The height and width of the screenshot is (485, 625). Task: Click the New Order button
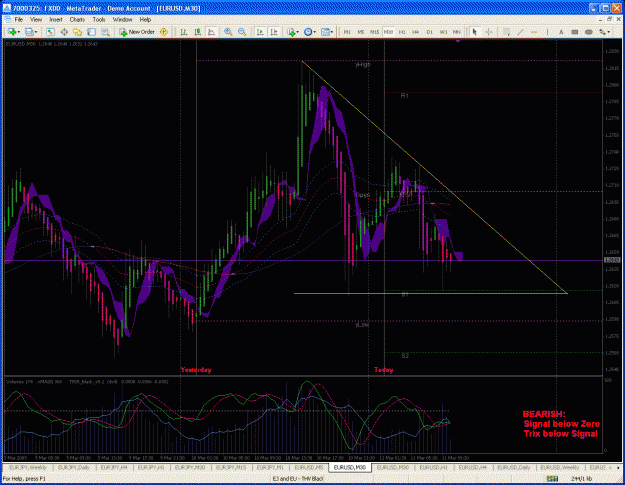coord(137,32)
